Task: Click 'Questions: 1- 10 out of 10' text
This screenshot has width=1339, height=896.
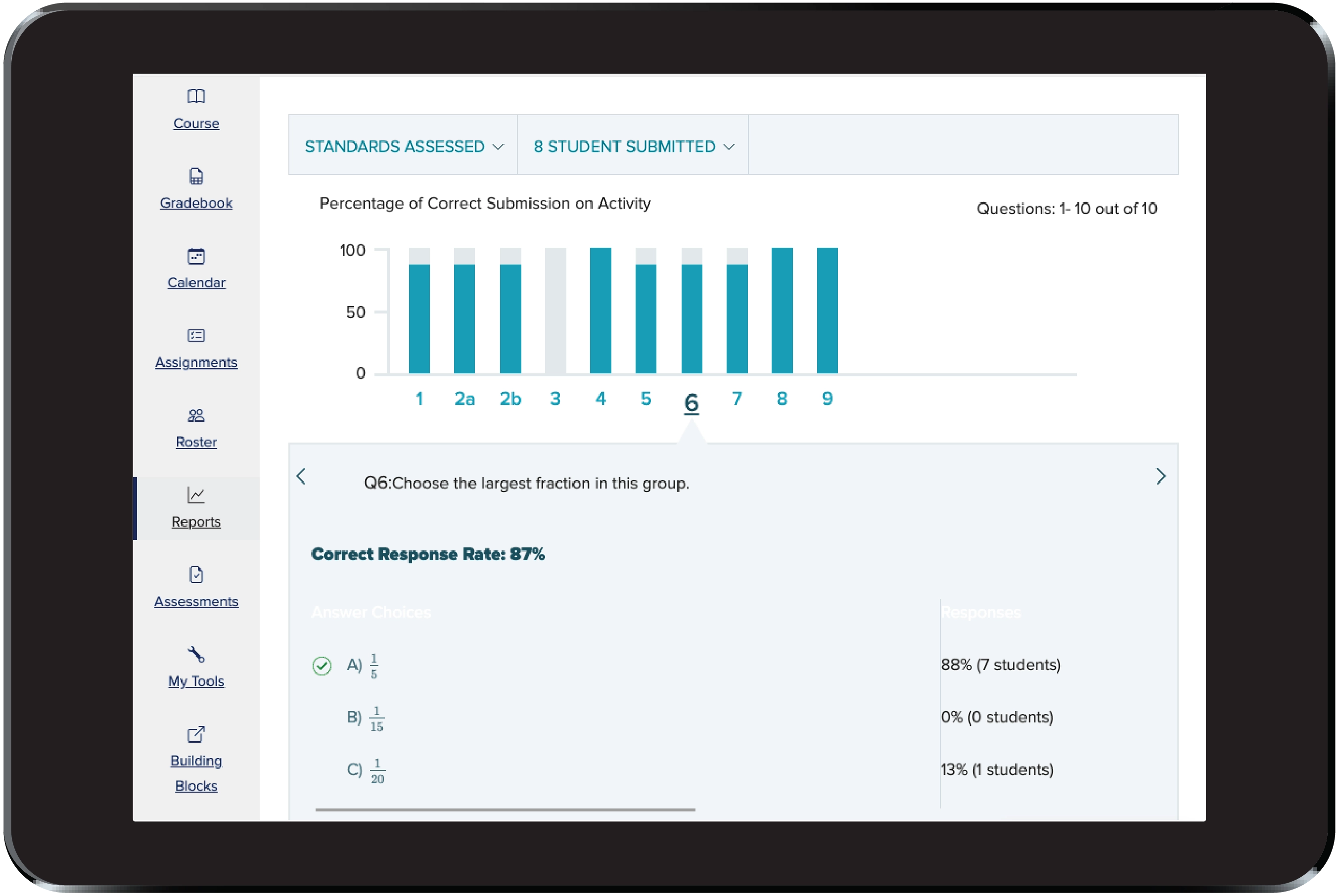Action: pyautogui.click(x=1067, y=209)
